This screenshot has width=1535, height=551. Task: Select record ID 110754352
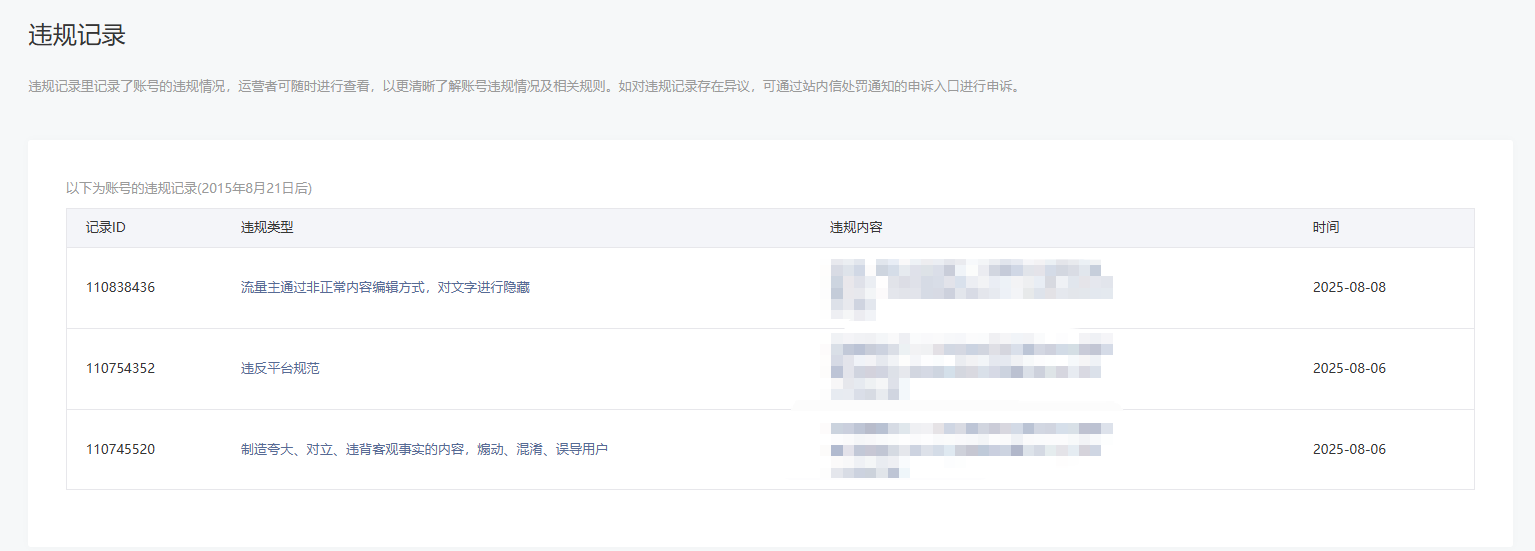point(121,368)
